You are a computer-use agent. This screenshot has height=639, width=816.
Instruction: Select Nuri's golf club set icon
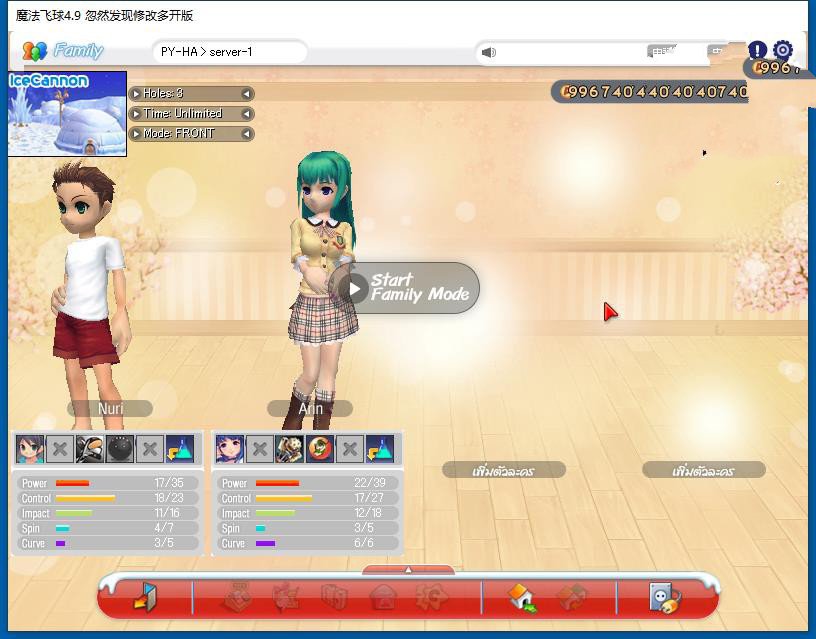point(90,449)
